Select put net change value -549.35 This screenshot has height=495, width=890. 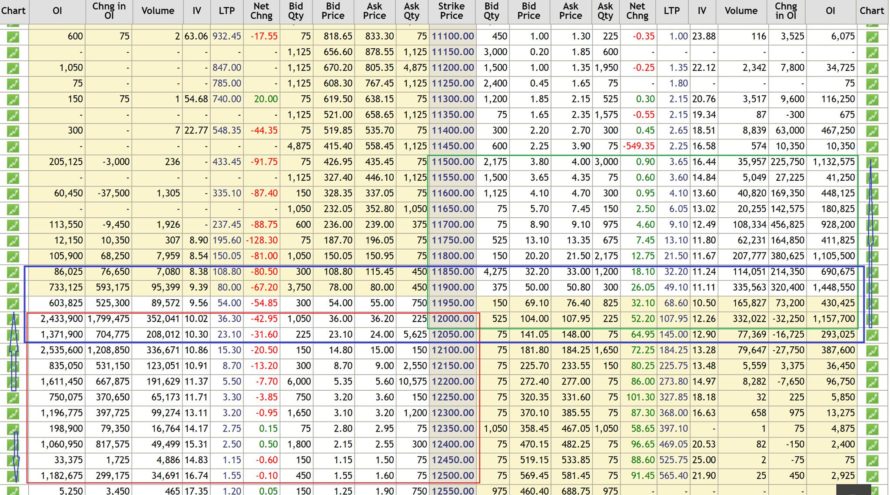click(639, 146)
